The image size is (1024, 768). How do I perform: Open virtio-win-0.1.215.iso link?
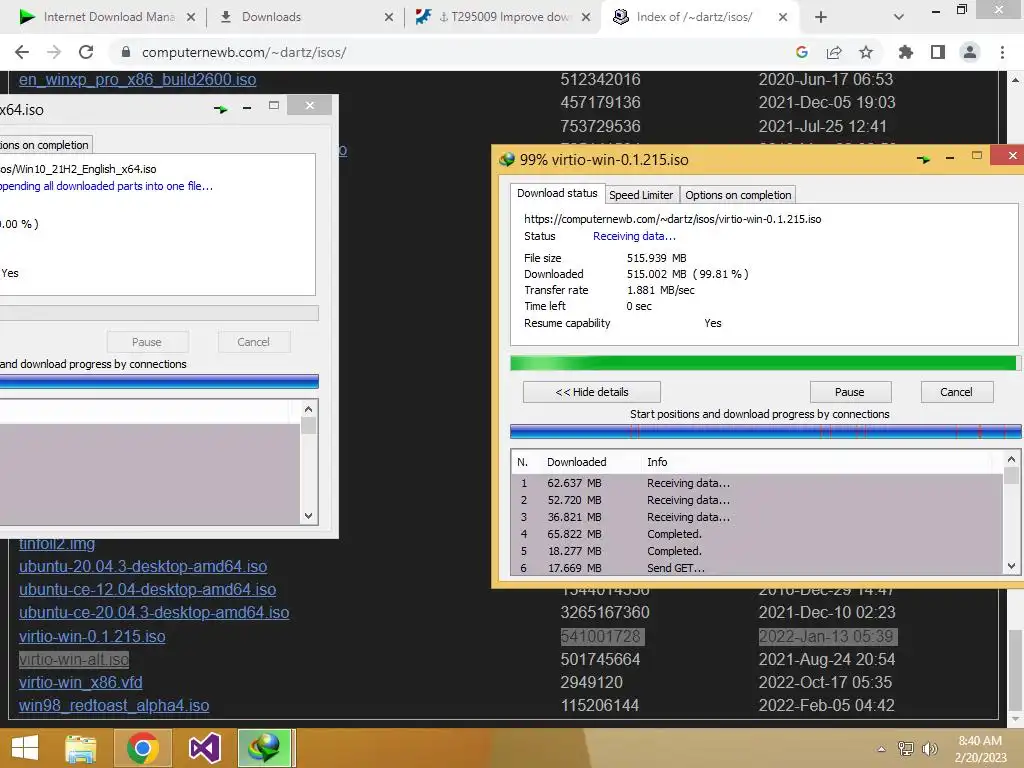pos(92,636)
